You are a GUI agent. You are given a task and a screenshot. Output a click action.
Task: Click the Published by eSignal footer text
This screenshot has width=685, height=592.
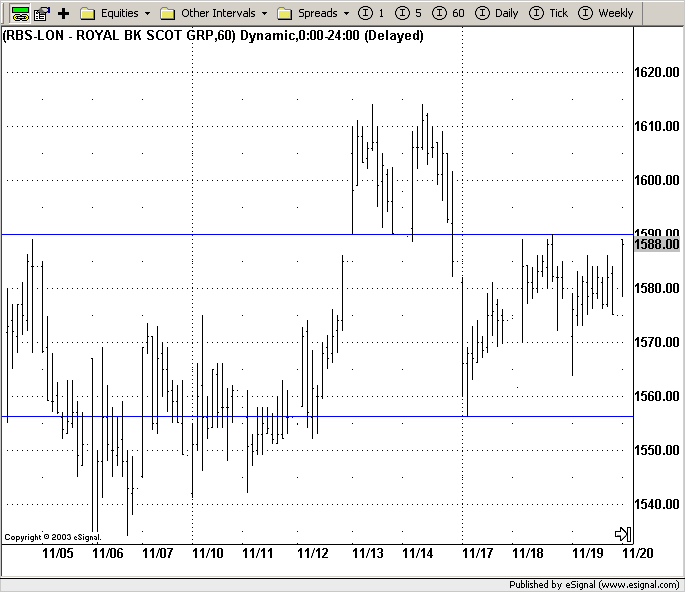click(594, 585)
